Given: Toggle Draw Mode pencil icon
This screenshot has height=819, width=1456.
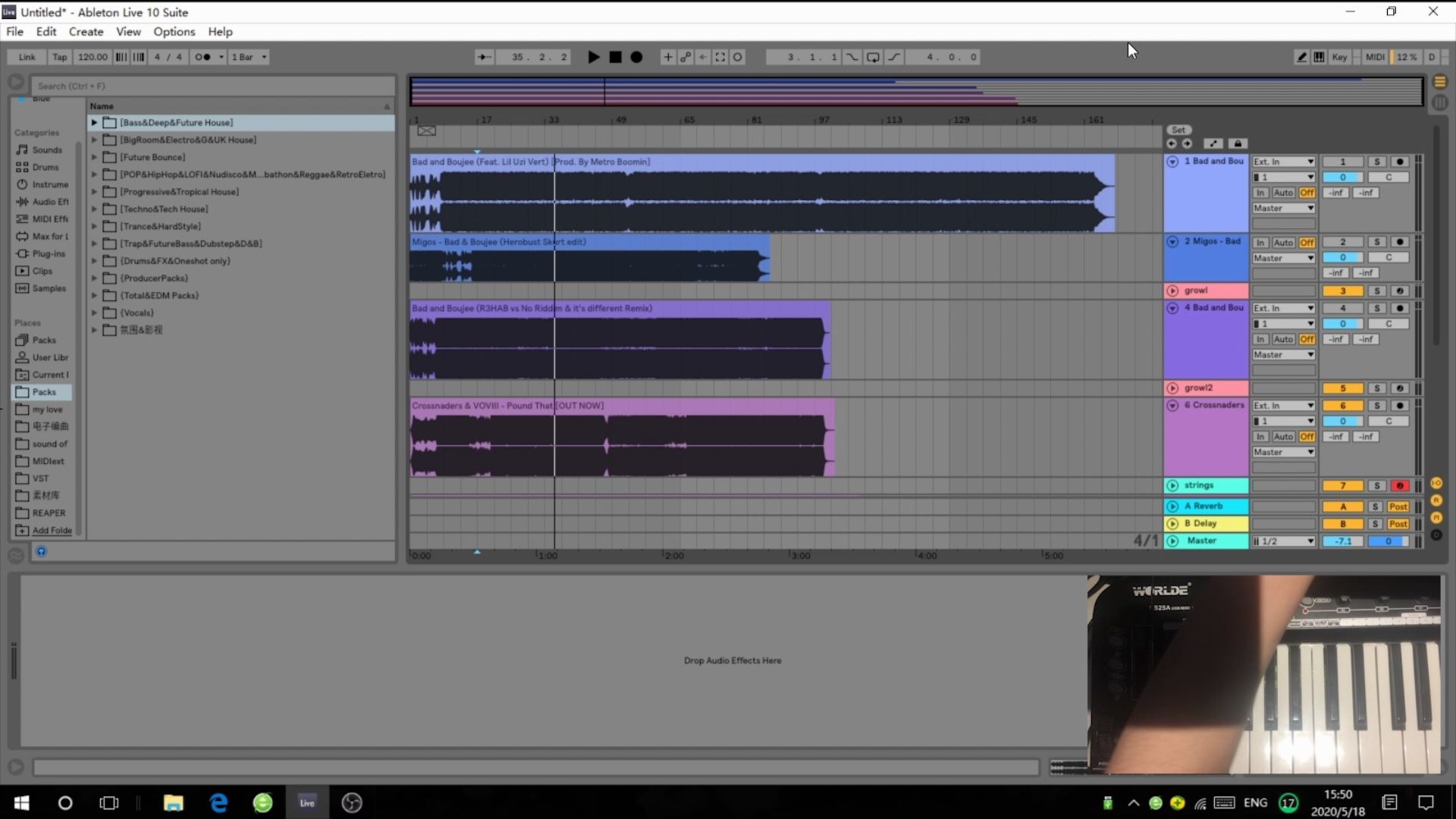Looking at the screenshot, I should 1301,57.
